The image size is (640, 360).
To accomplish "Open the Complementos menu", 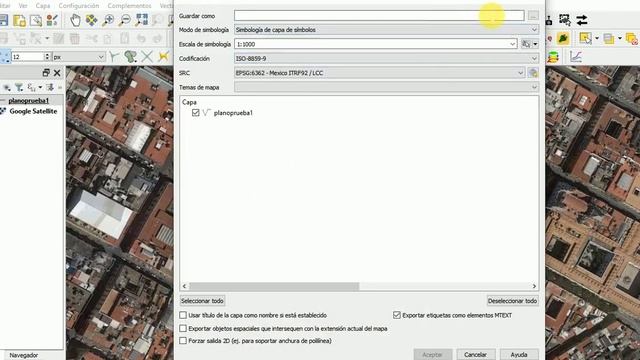I will pos(129,6).
